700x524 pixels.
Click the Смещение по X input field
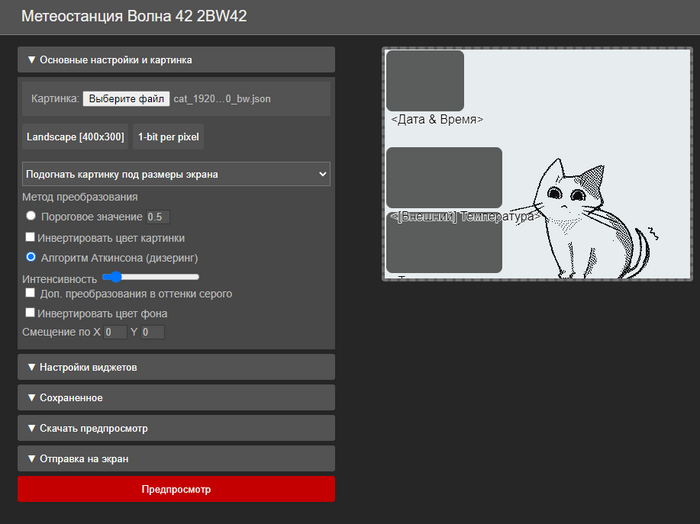pos(115,332)
